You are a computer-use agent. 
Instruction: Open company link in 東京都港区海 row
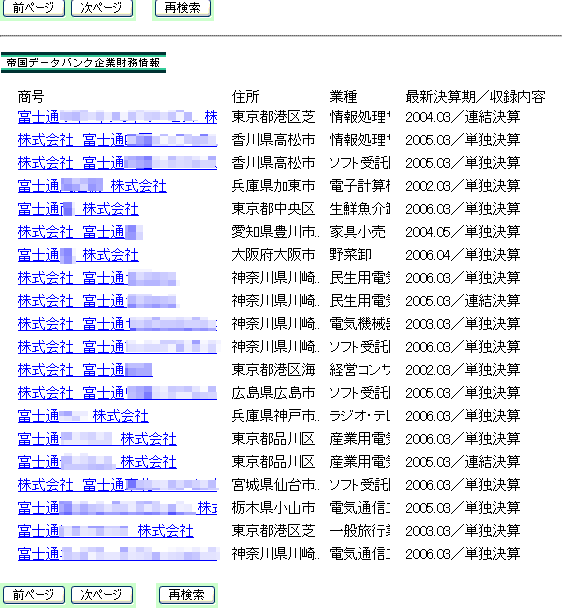pyautogui.click(x=85, y=370)
